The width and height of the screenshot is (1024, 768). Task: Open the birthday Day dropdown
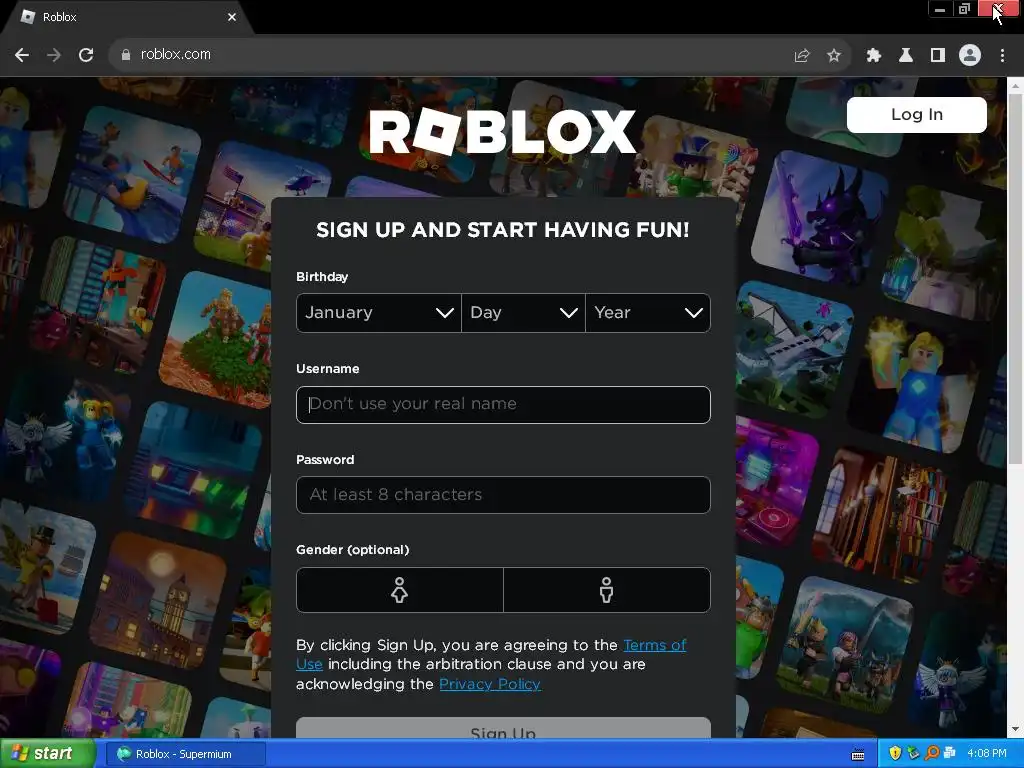523,313
